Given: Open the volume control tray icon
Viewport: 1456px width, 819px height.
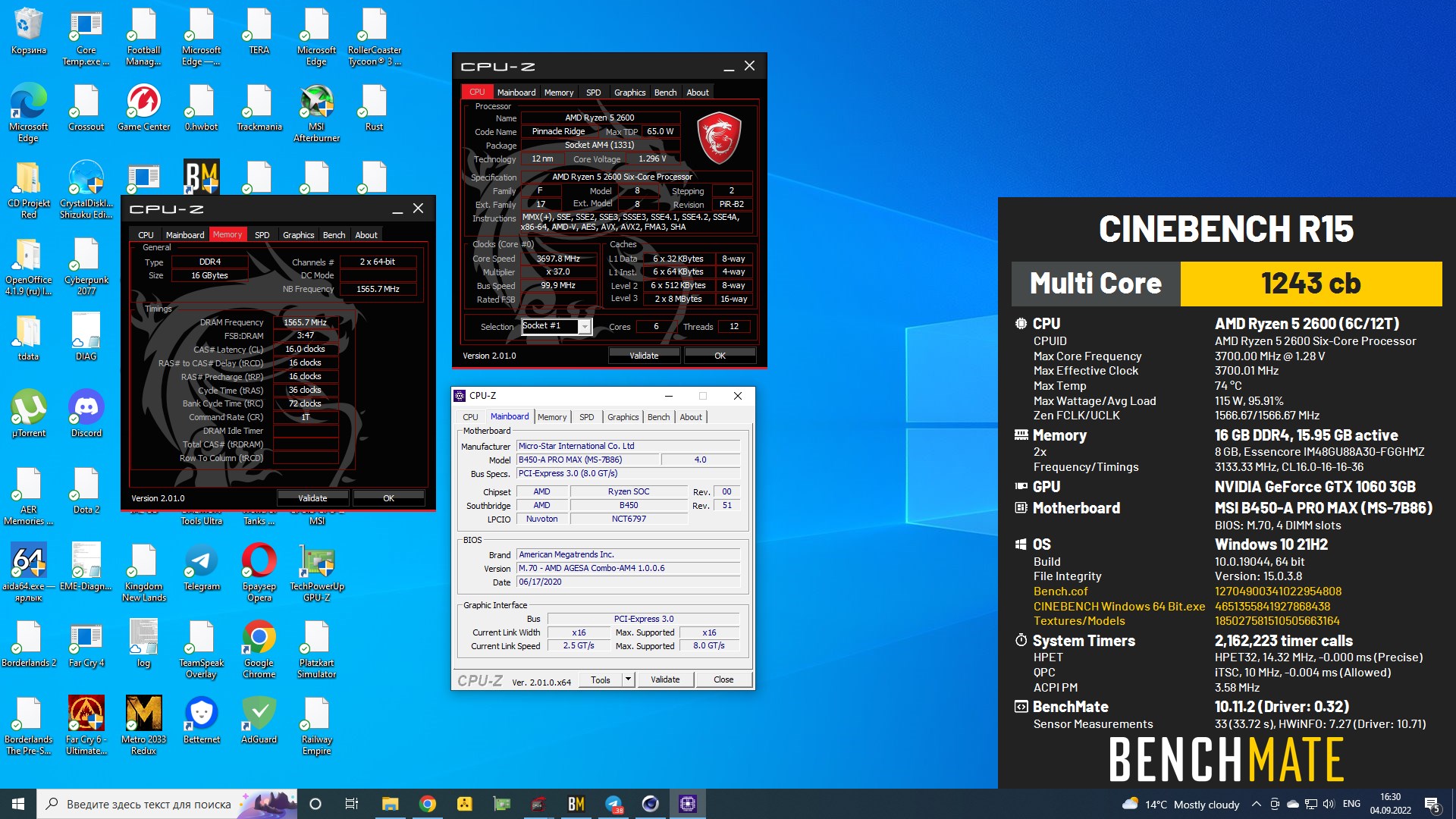Looking at the screenshot, I should [x=1328, y=804].
